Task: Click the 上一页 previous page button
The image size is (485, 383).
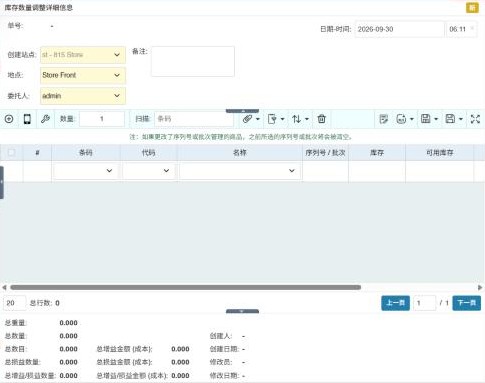Action: pos(395,303)
